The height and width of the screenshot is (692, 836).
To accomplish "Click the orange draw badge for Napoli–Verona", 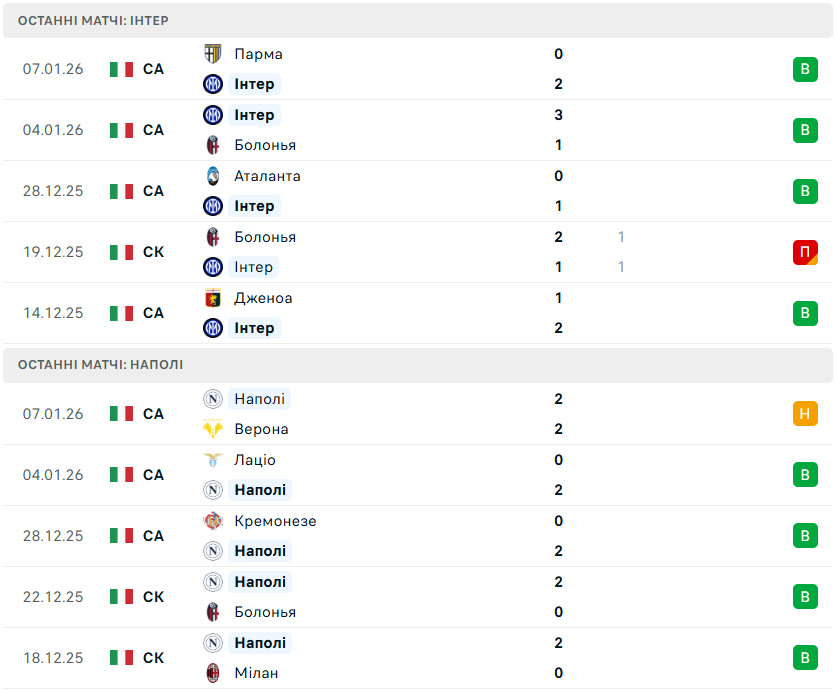I will pos(805,414).
